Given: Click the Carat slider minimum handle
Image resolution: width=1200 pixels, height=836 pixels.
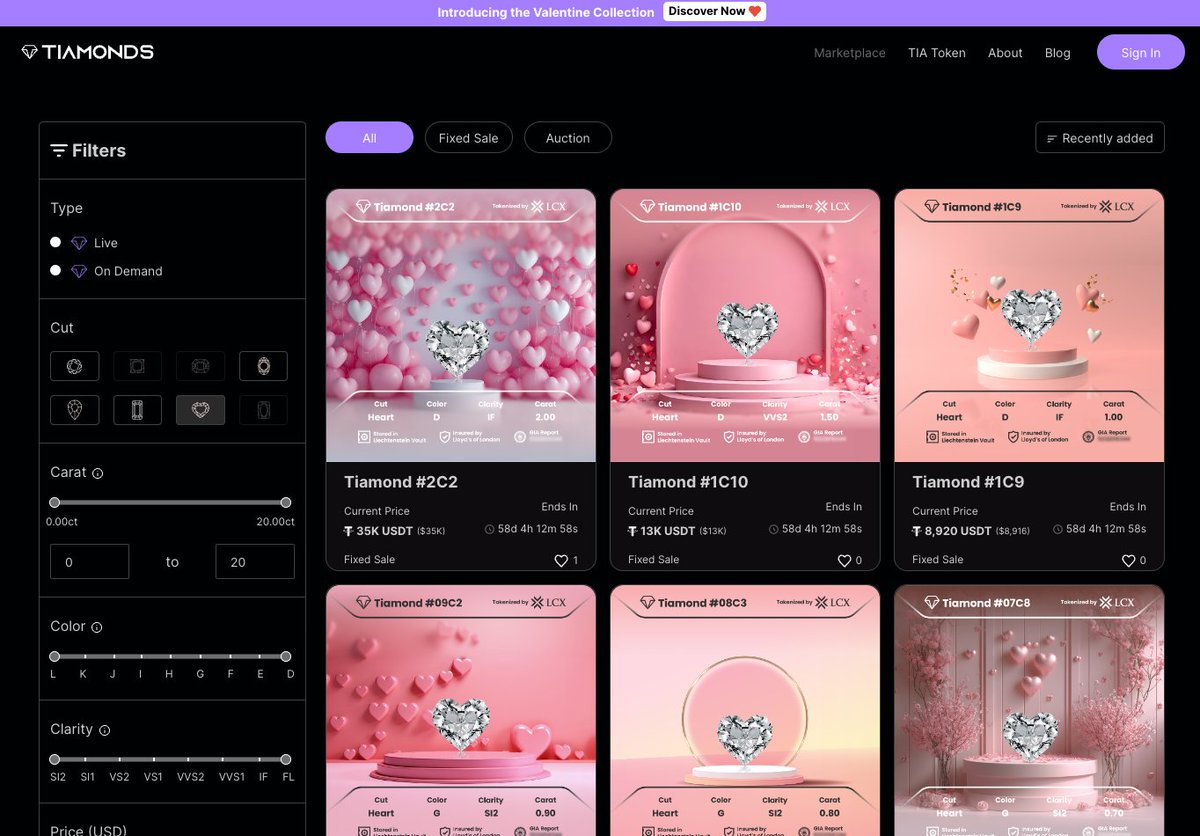Looking at the screenshot, I should [x=55, y=503].
